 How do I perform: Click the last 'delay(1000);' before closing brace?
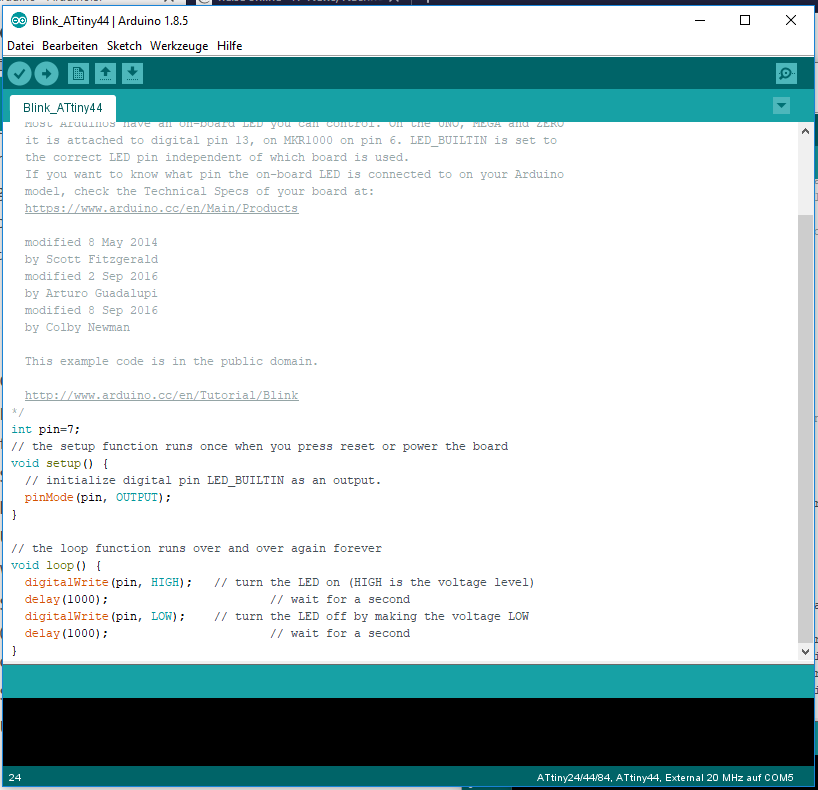[x=66, y=633]
